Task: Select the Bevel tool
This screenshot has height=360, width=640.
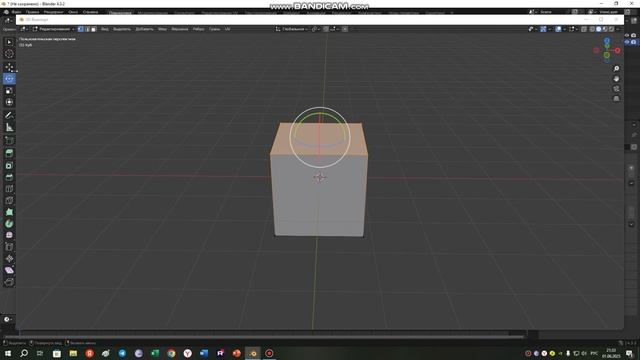Action: click(x=9, y=177)
